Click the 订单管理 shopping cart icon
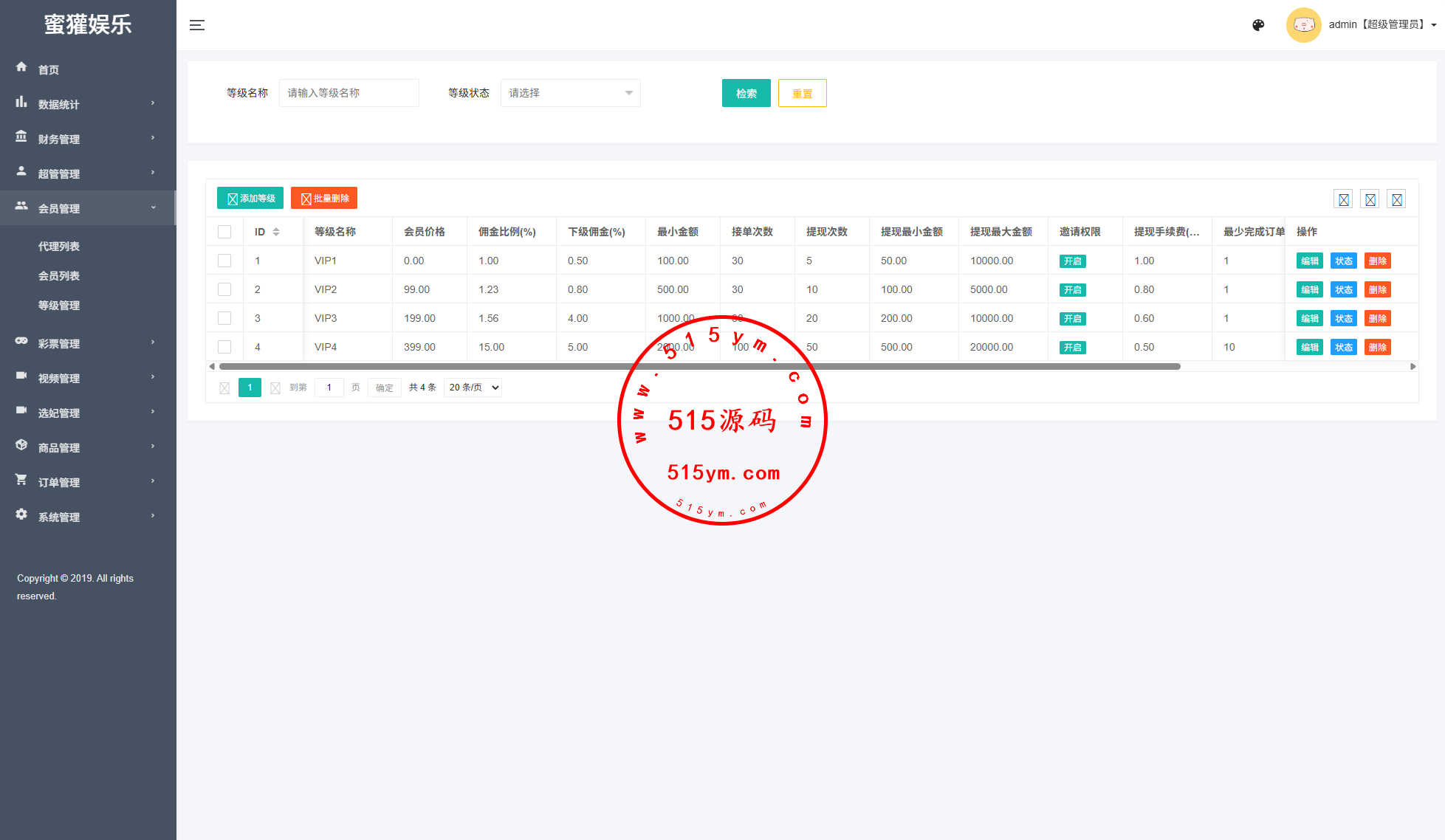The image size is (1445, 840). pos(21,480)
